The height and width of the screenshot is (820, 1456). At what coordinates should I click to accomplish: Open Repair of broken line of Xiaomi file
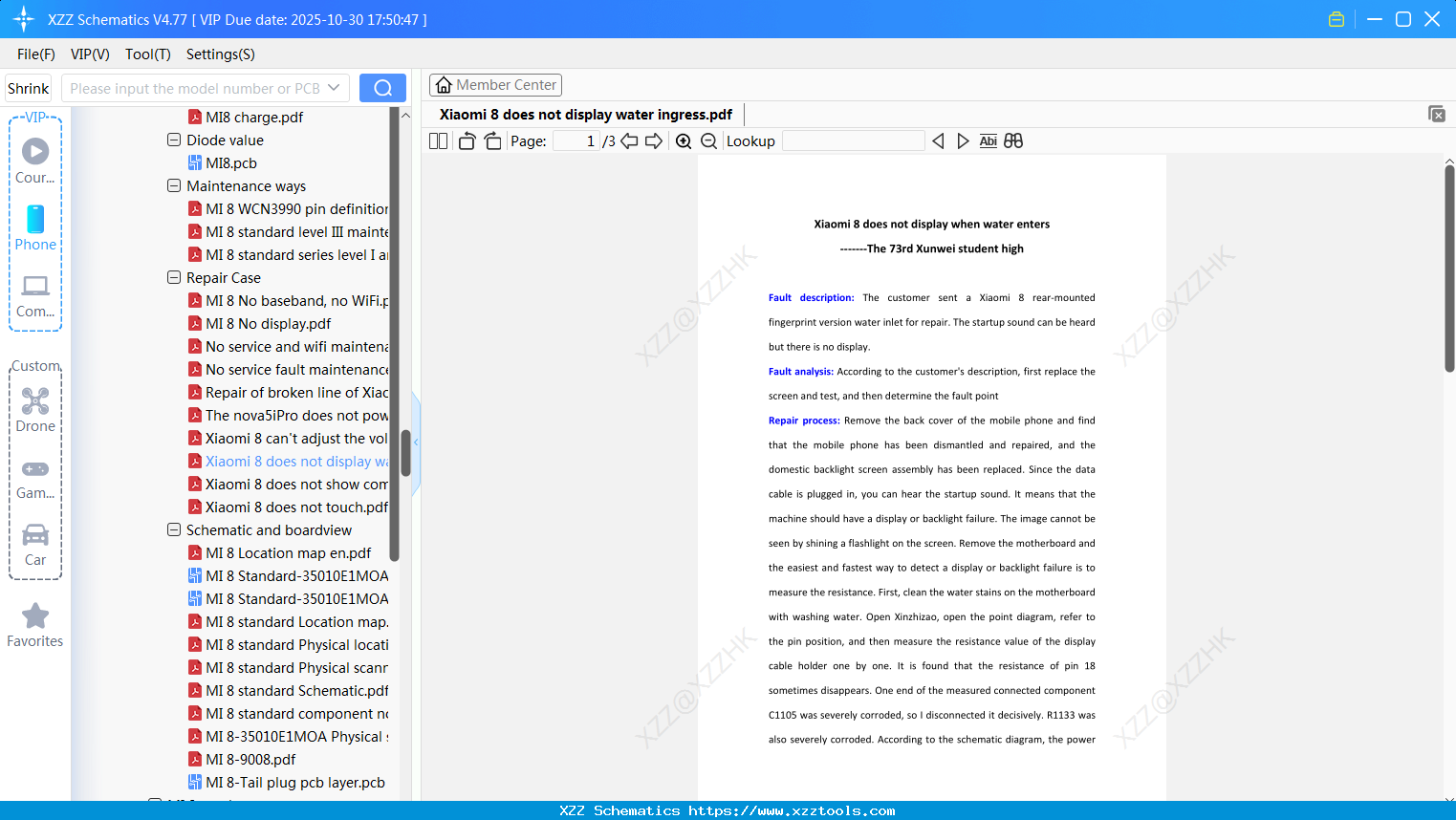288,392
